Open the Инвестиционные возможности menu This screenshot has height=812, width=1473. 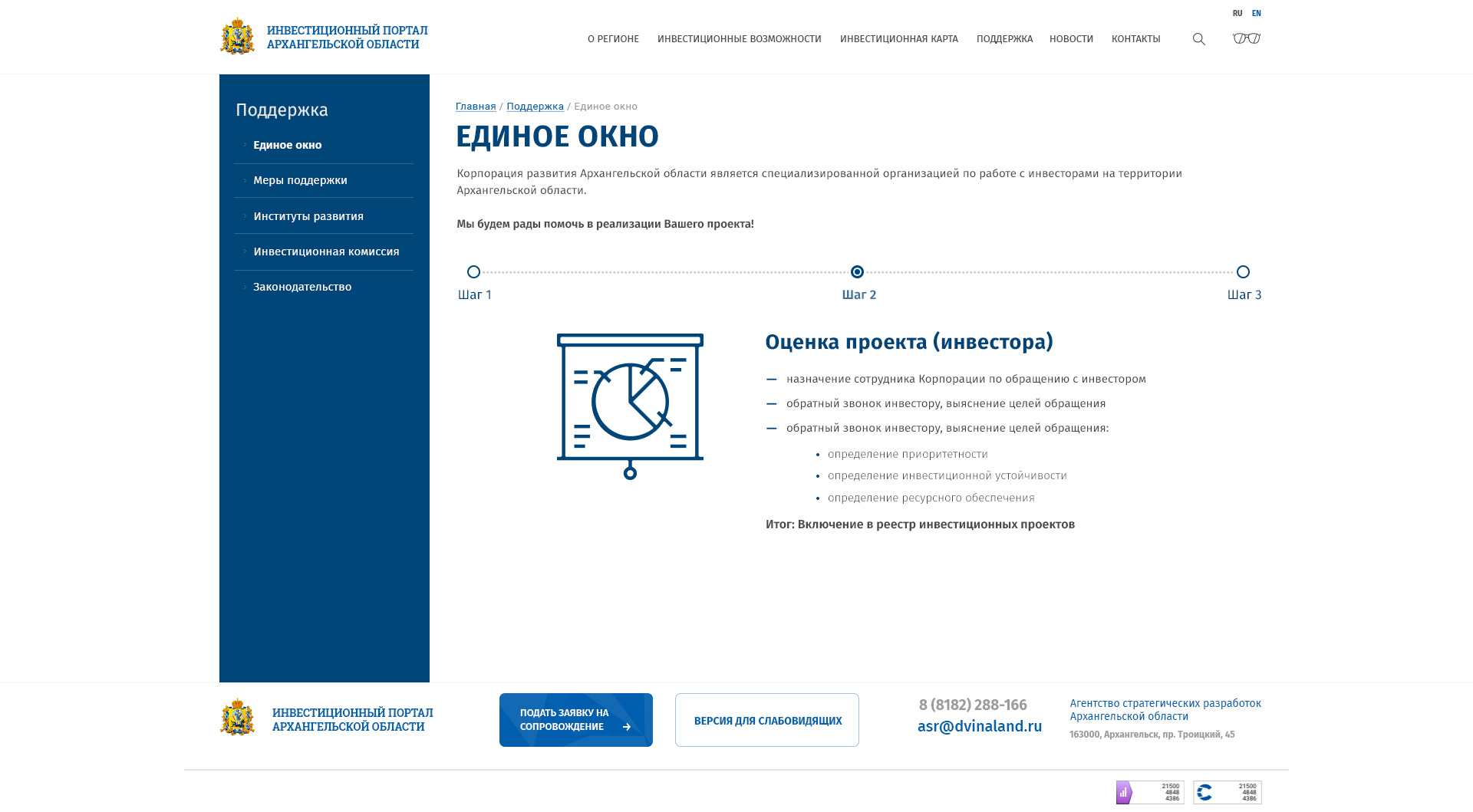click(x=739, y=39)
